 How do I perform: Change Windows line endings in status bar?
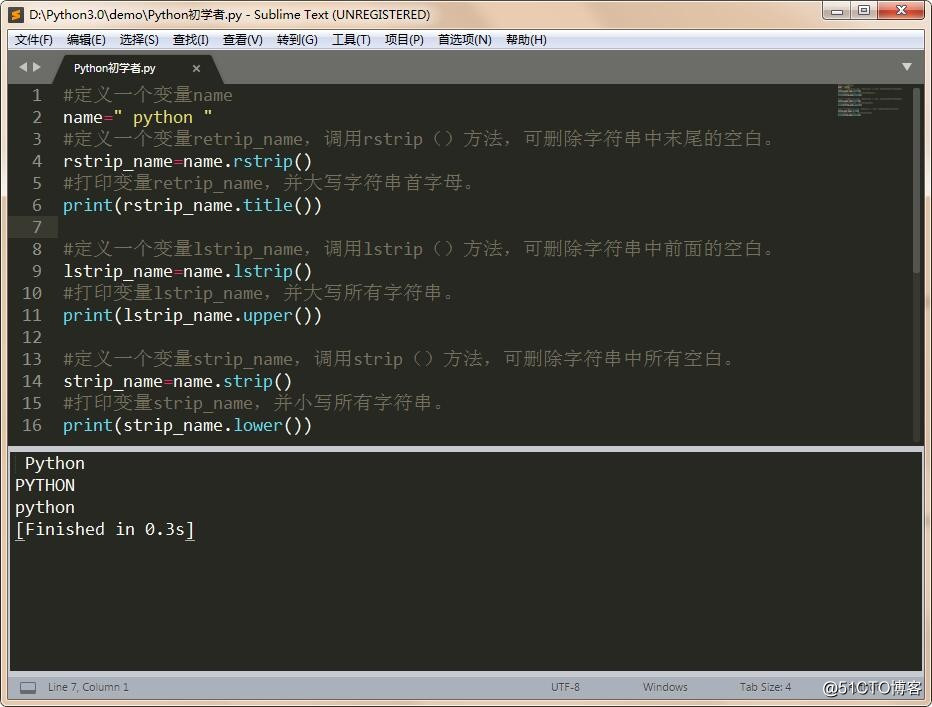(665, 687)
